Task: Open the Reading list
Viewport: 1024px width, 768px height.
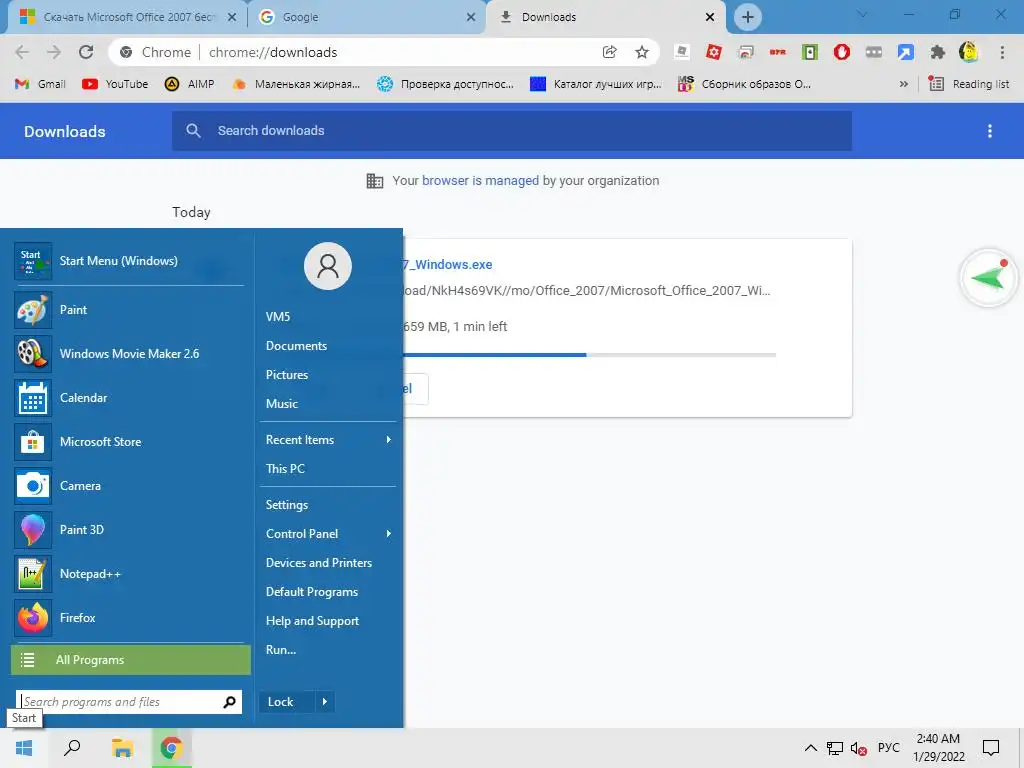Action: tap(969, 84)
